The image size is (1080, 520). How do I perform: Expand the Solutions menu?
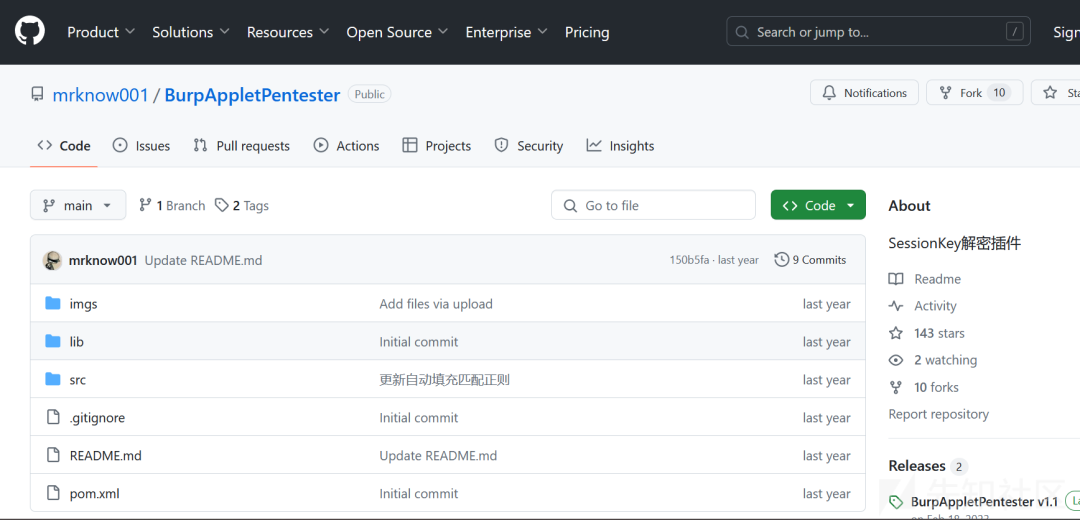pos(191,32)
